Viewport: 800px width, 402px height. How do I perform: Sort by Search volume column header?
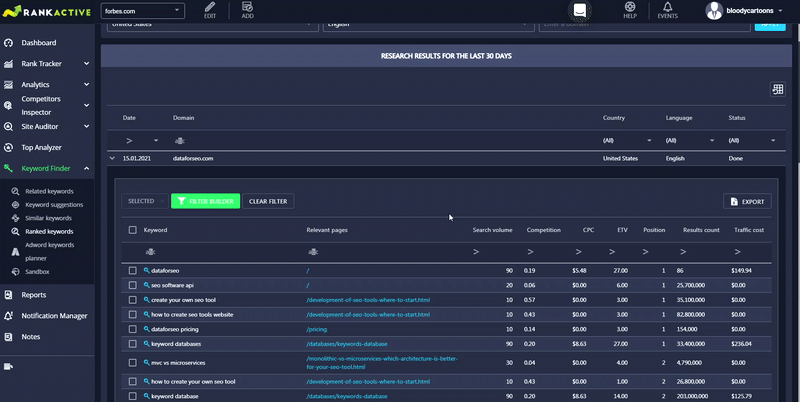pyautogui.click(x=492, y=230)
